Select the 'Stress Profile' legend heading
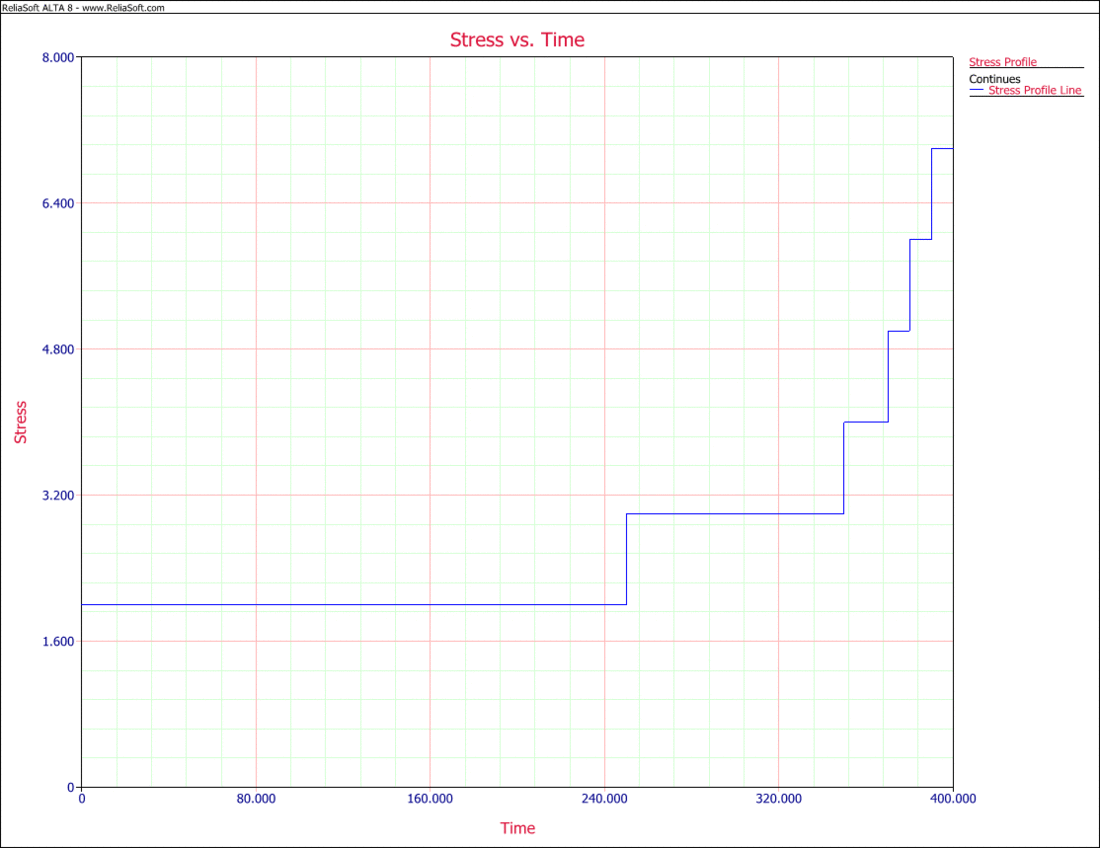Image resolution: width=1100 pixels, height=848 pixels. click(x=1002, y=62)
